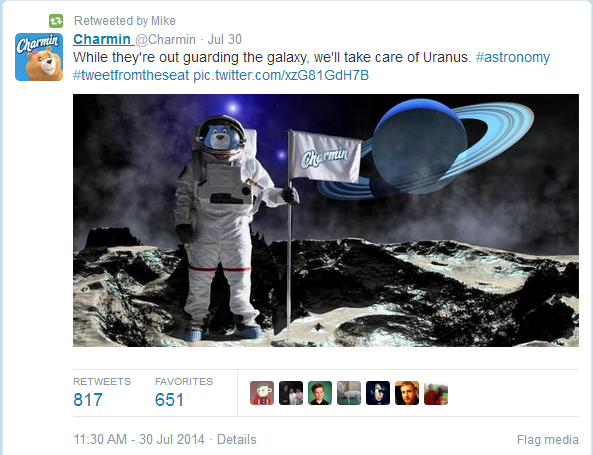Image resolution: width=593 pixels, height=455 pixels.
Task: Expand tweet Details link
Action: [237, 439]
